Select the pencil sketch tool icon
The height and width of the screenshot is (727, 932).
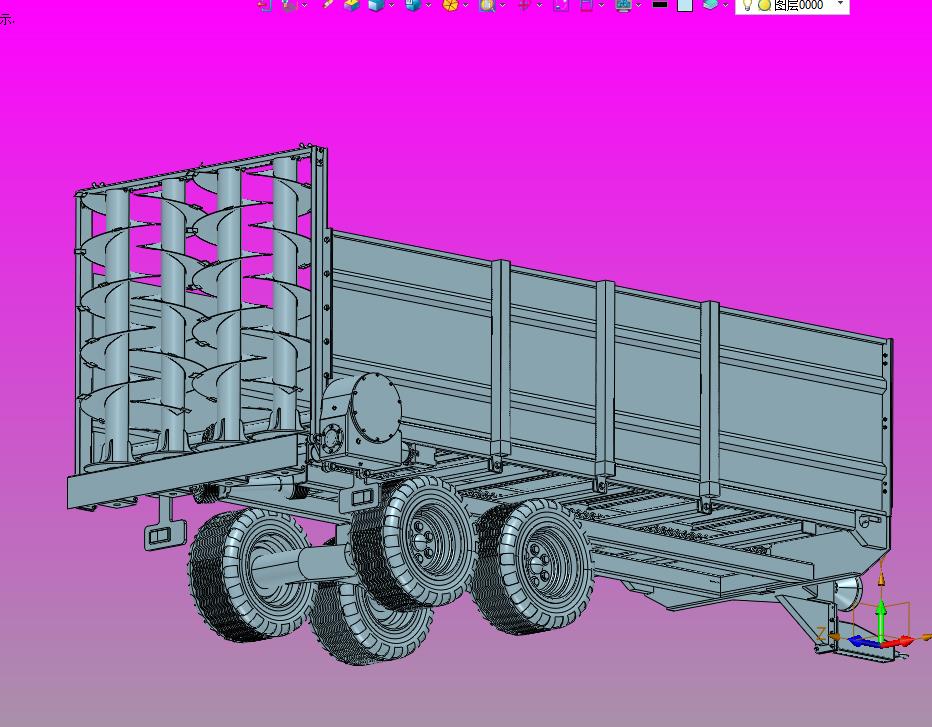click(x=327, y=4)
